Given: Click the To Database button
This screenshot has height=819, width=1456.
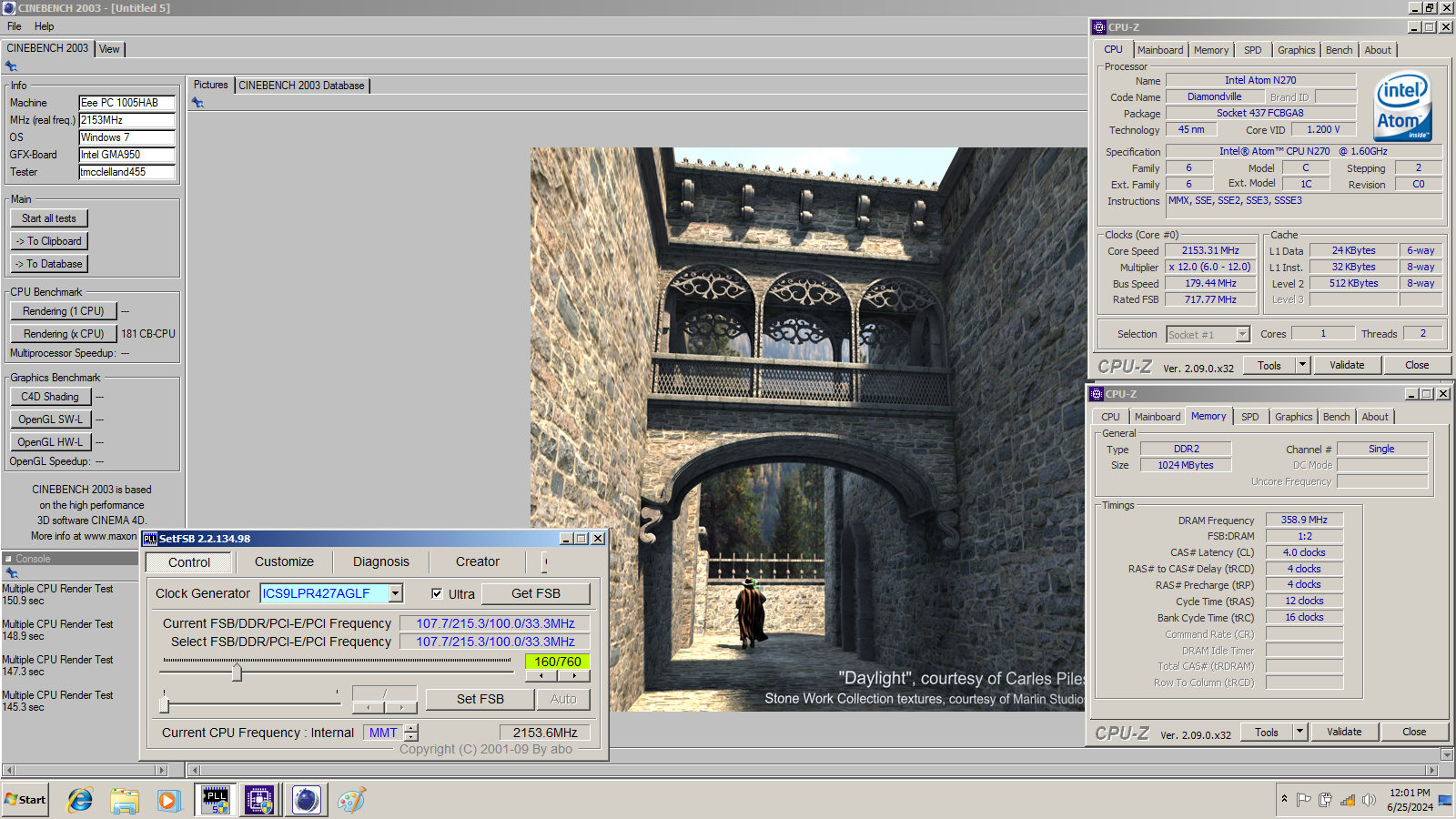Looking at the screenshot, I should 49,264.
